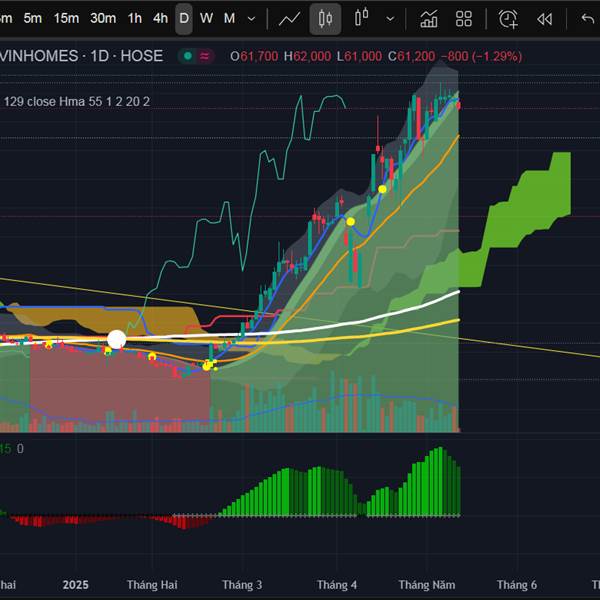Select the daily D timeframe
The image size is (600, 600).
click(x=184, y=18)
